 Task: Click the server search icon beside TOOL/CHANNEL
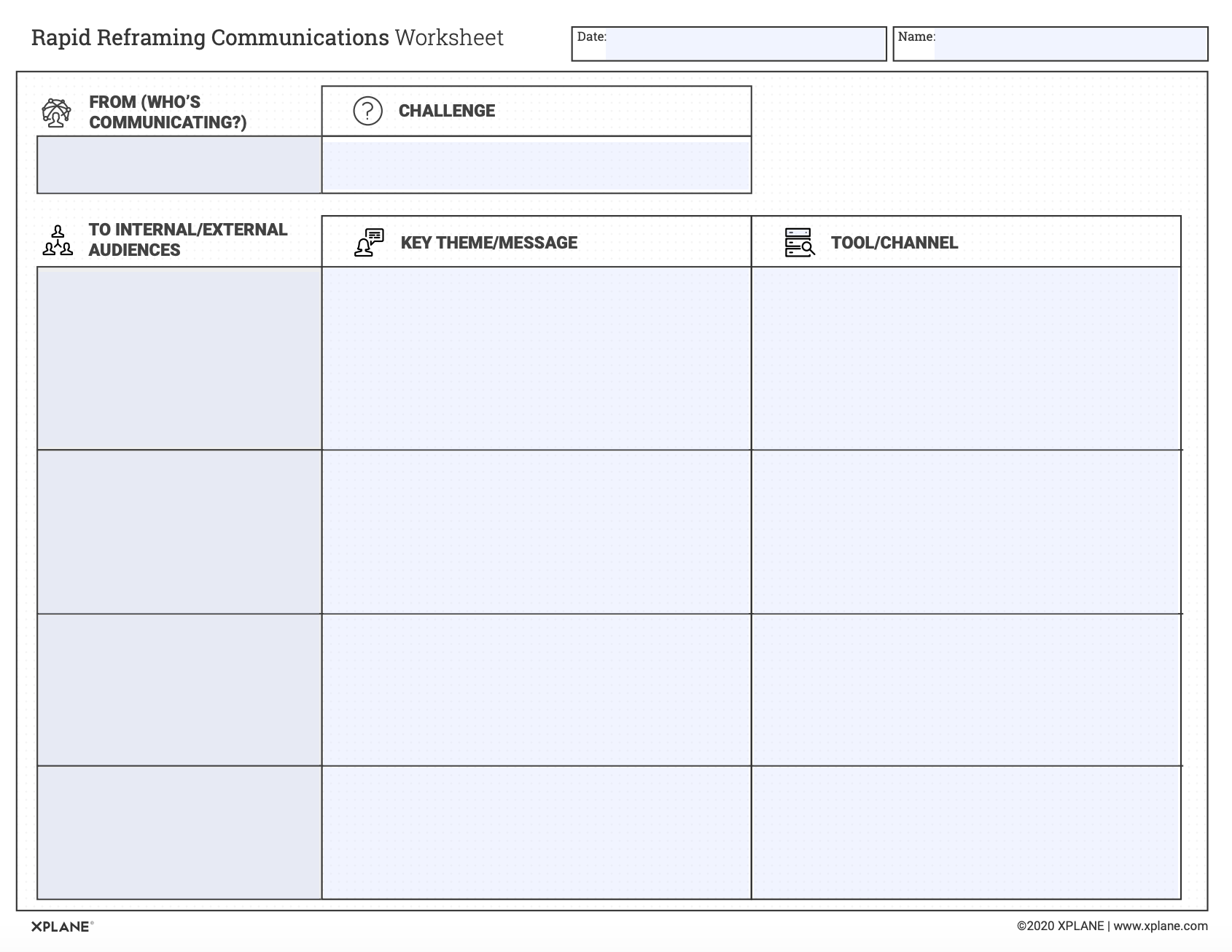(x=799, y=243)
